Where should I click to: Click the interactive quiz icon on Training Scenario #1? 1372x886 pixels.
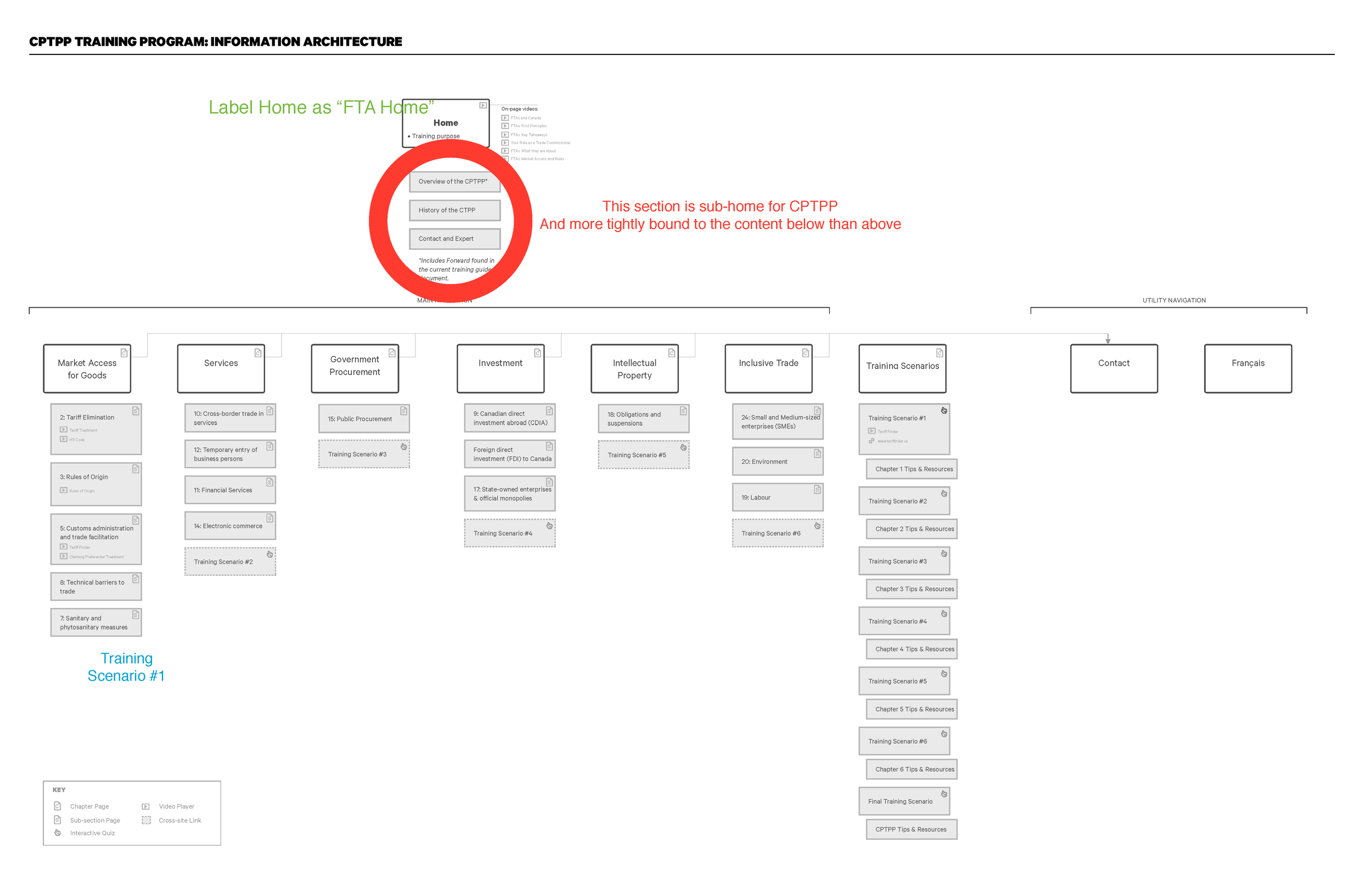(944, 410)
